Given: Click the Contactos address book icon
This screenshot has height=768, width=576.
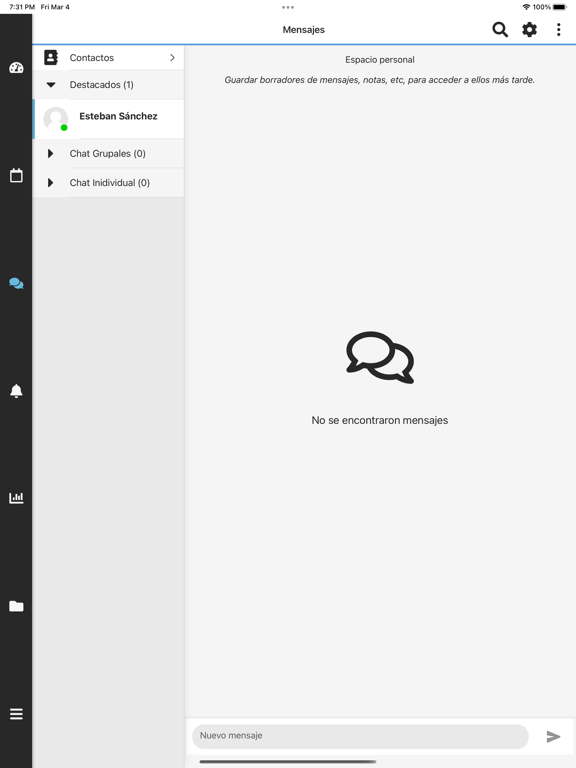Looking at the screenshot, I should point(51,57).
